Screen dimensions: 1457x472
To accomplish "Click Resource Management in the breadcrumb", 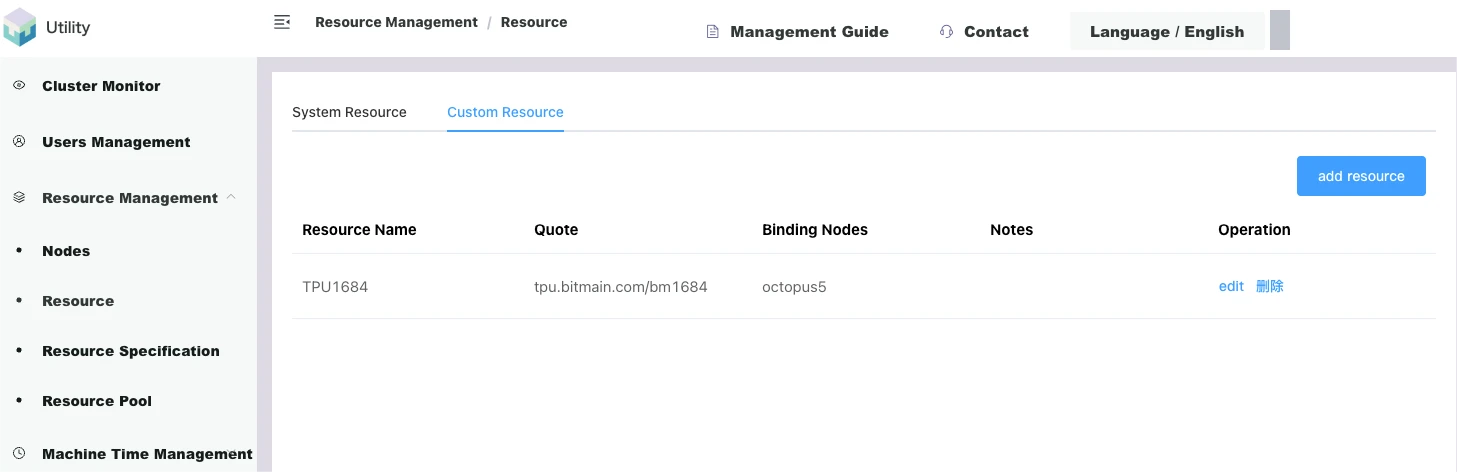I will 396,22.
